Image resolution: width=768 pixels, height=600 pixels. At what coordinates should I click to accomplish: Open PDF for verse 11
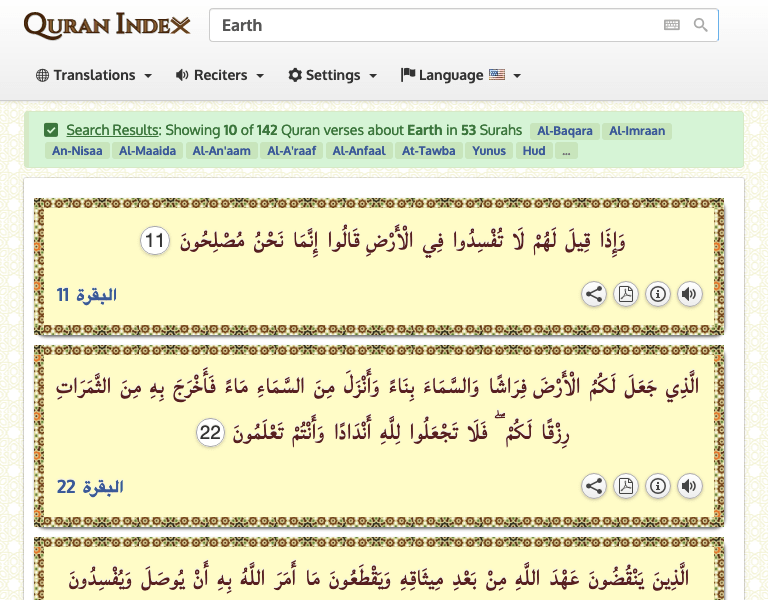tap(626, 294)
